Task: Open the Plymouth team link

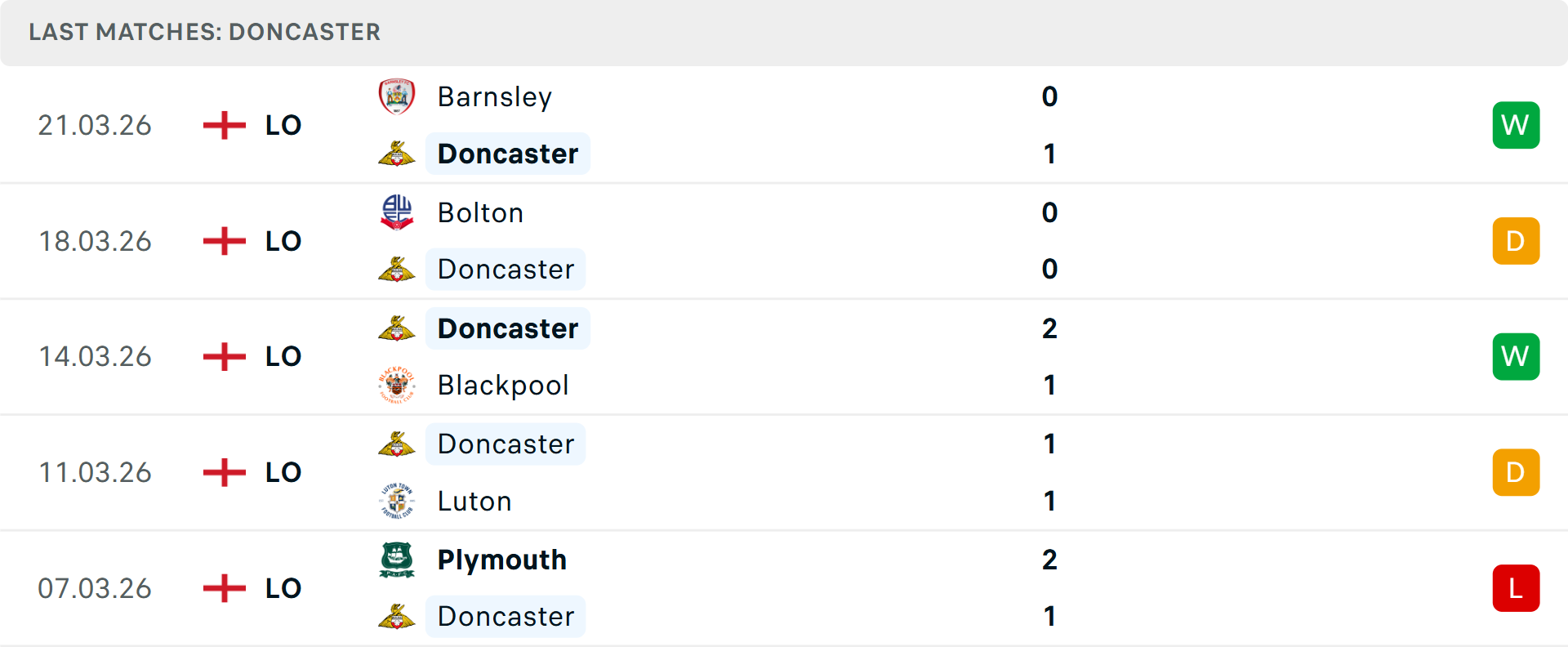Action: (x=501, y=560)
